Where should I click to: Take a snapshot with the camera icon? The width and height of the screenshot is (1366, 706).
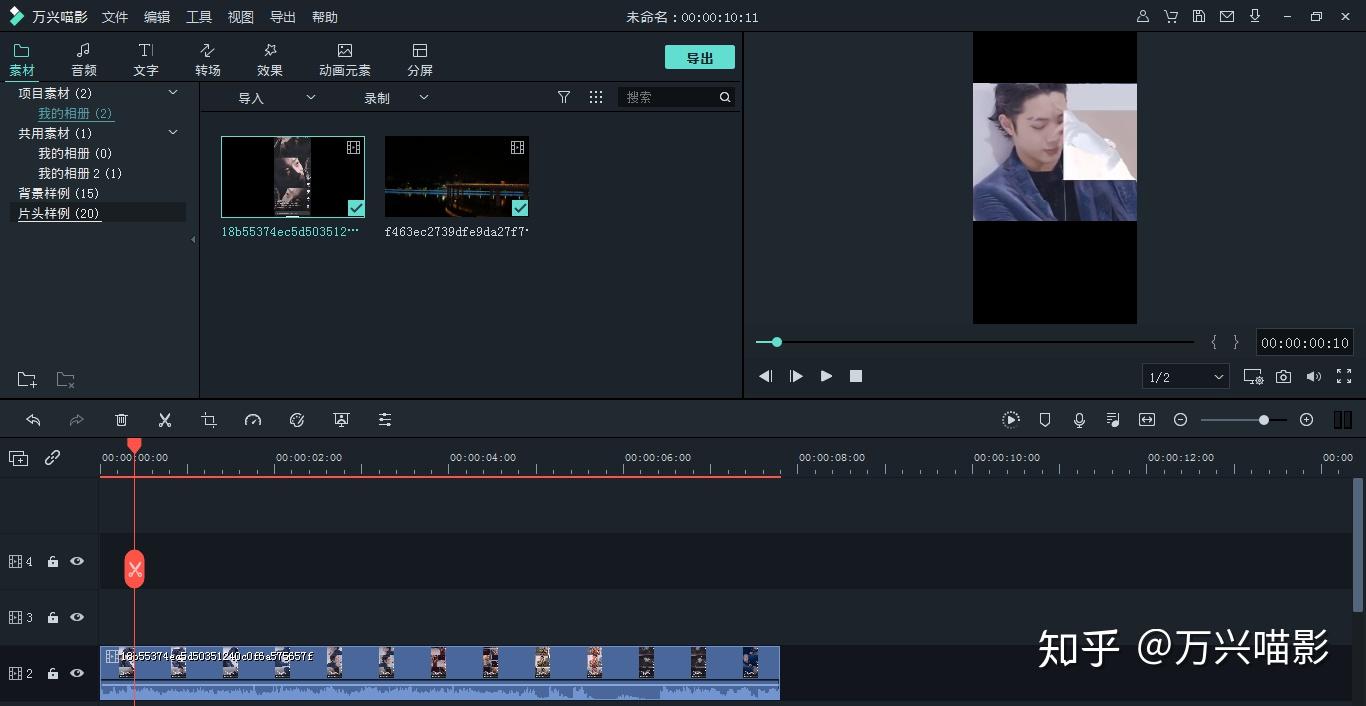click(x=1284, y=376)
